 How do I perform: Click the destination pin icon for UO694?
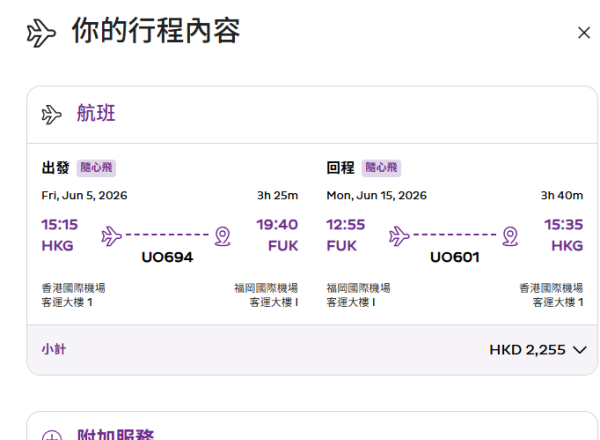pos(222,236)
